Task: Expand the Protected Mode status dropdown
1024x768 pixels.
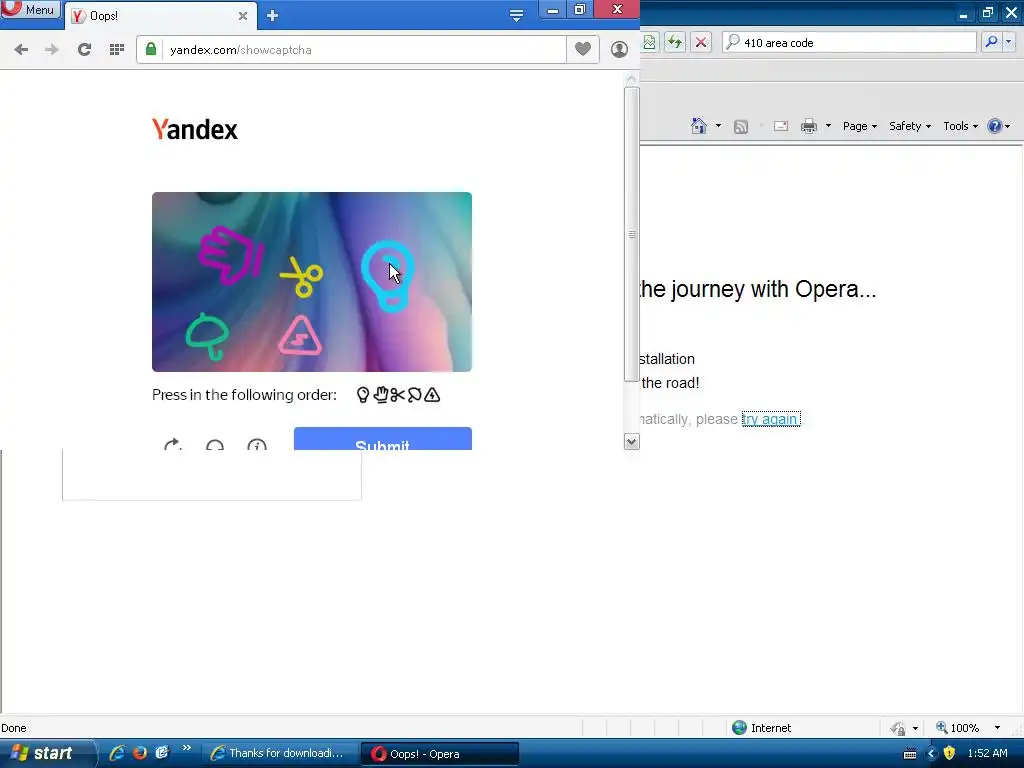Action: click(915, 728)
